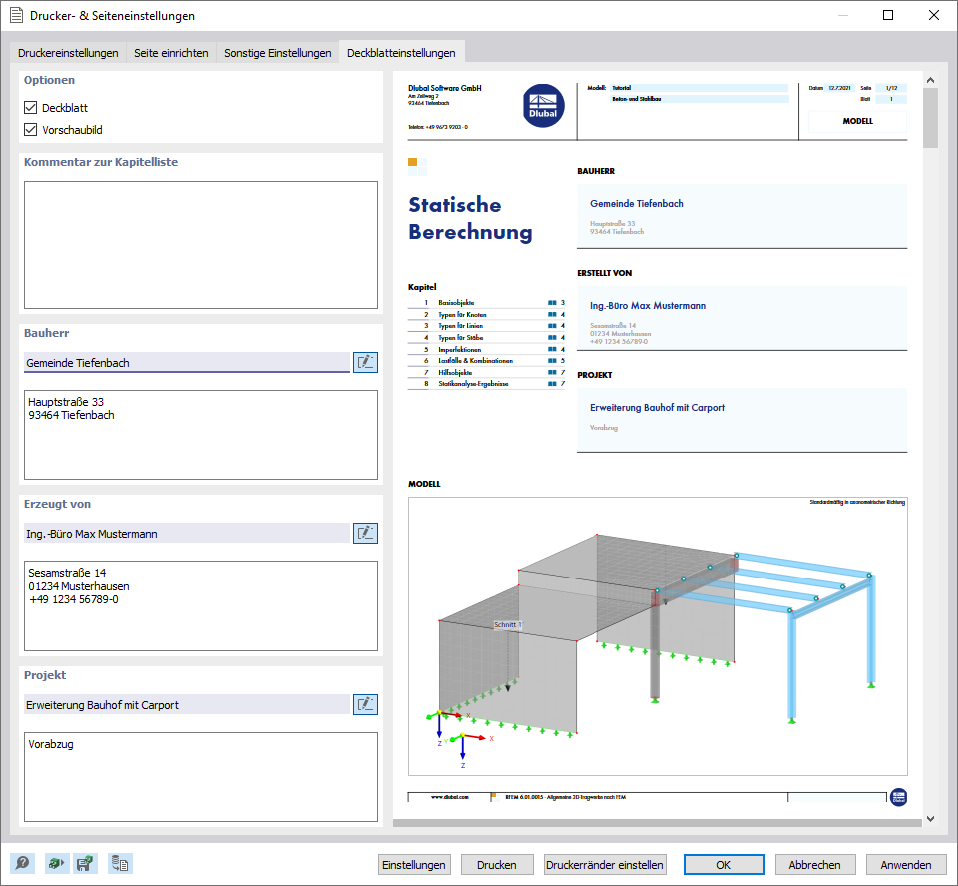Maximize the dialog window
Image resolution: width=958 pixels, height=886 pixels.
pos(888,15)
